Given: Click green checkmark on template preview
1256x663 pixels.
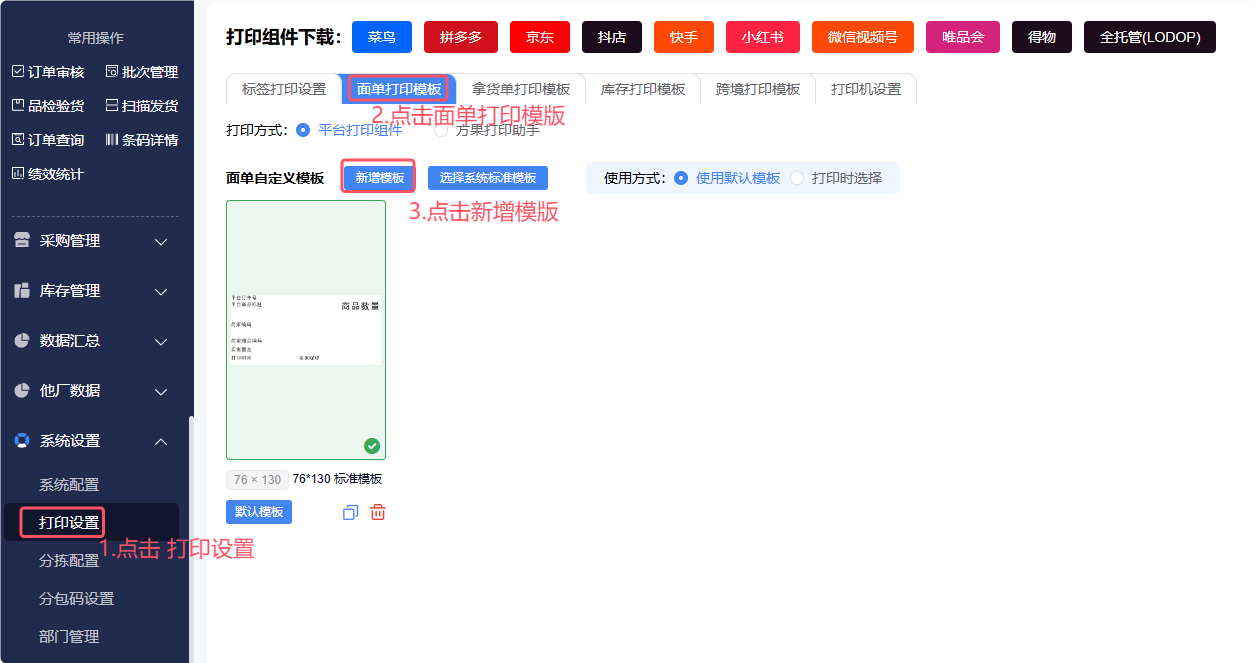Looking at the screenshot, I should pos(372,446).
